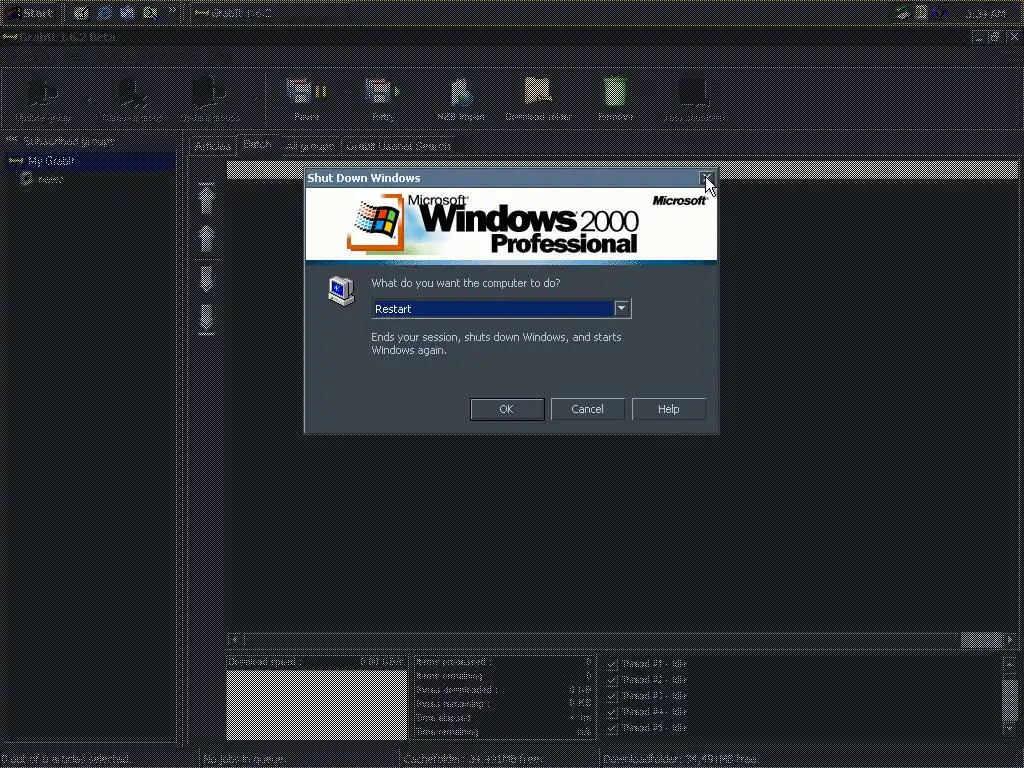Select My GrabIt in the tree
1024x768 pixels.
[x=51, y=161]
